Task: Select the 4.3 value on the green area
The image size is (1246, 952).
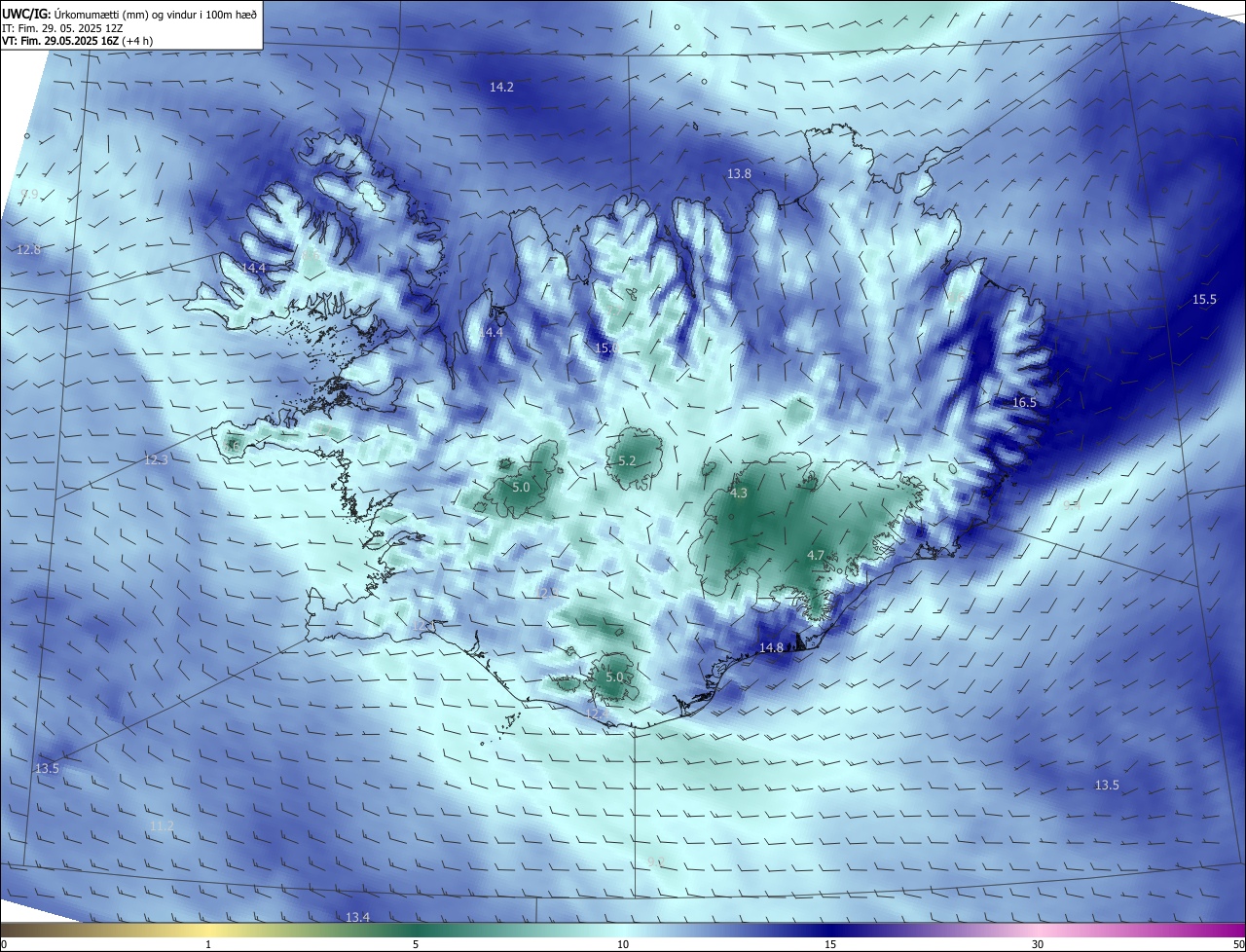Action: tap(739, 494)
